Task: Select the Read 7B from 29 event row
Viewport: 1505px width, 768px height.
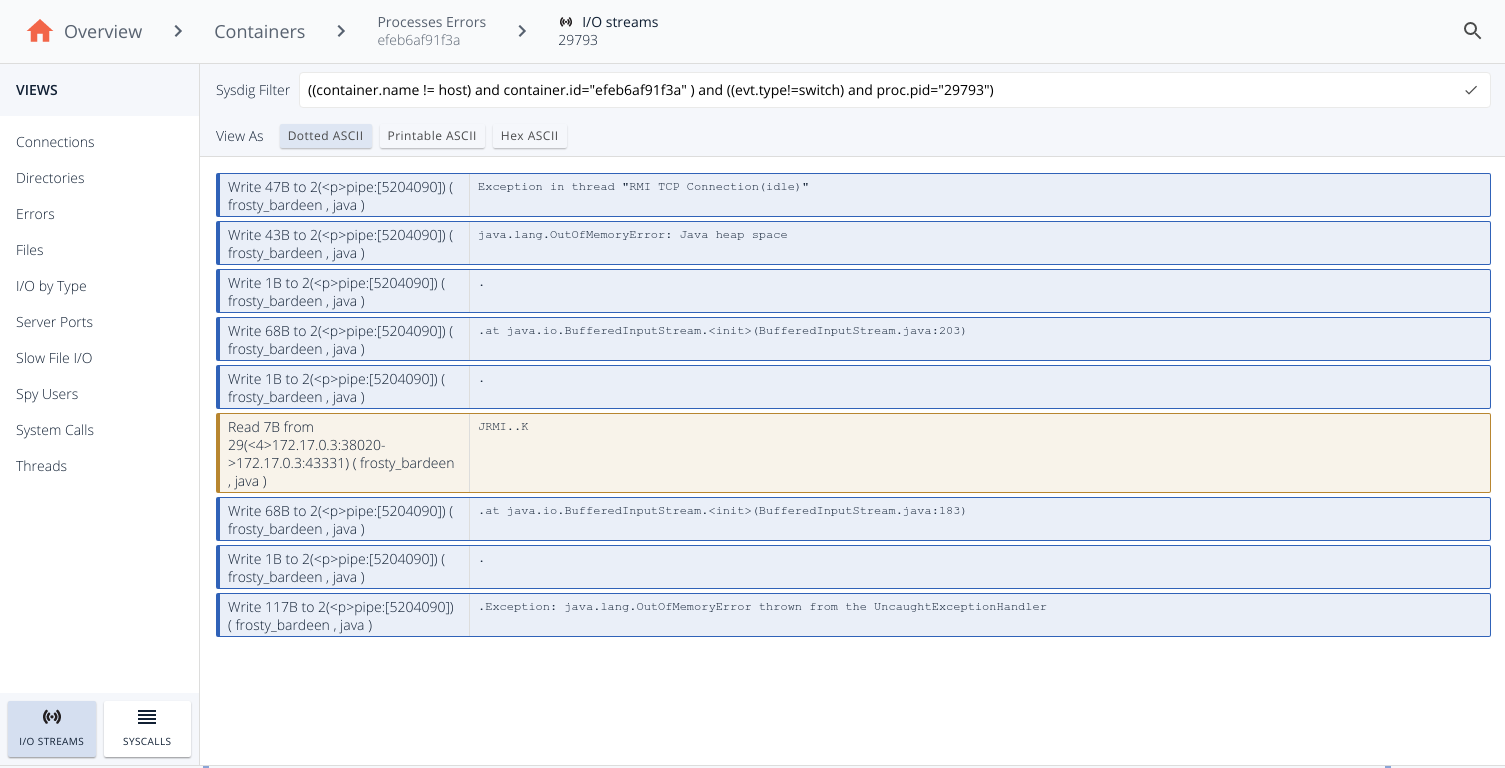Action: coord(853,453)
